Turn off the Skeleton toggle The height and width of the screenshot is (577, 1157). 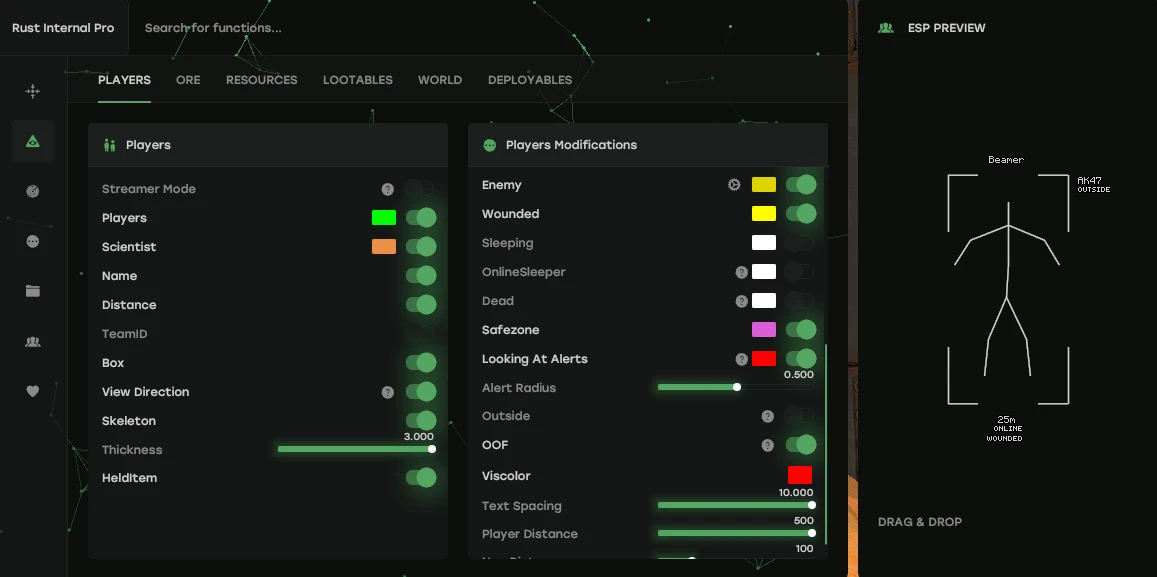point(421,421)
